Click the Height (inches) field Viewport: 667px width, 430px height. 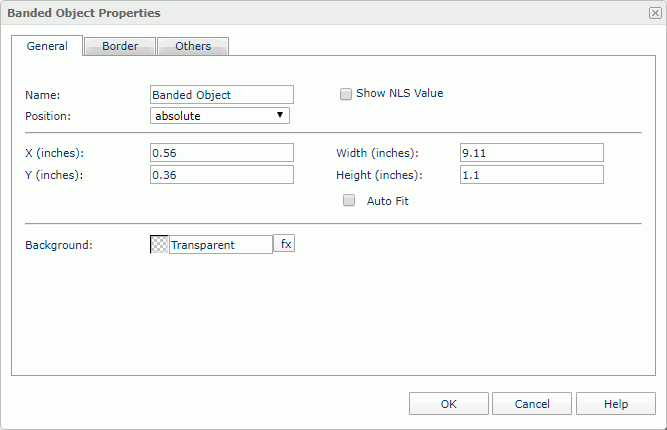tap(531, 175)
